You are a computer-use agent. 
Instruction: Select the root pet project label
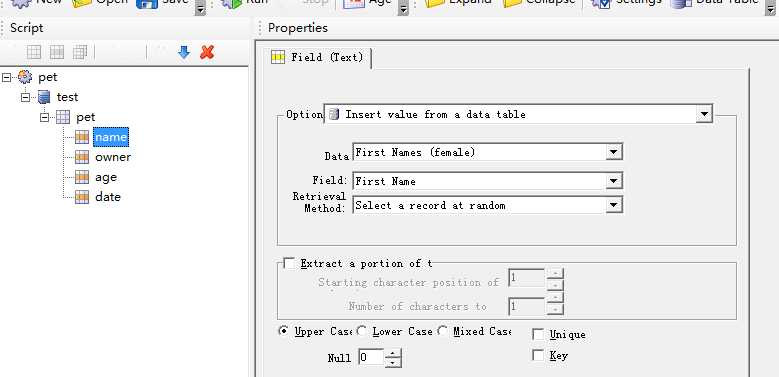click(48, 77)
